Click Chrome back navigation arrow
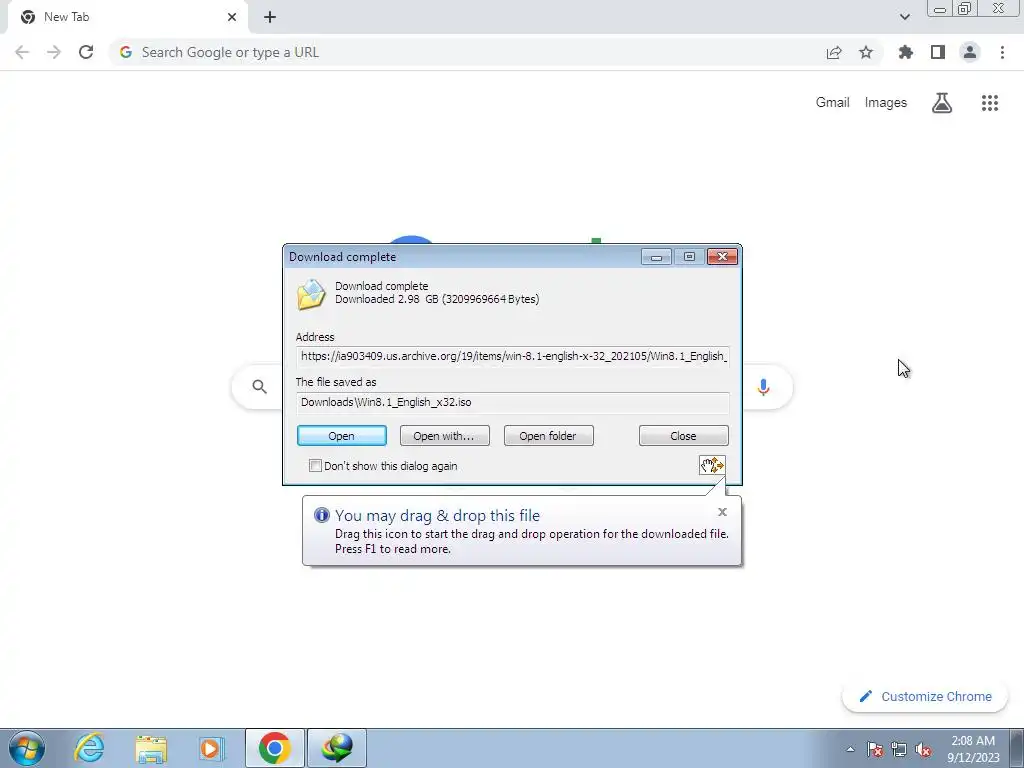The image size is (1024, 768). pos(22,52)
